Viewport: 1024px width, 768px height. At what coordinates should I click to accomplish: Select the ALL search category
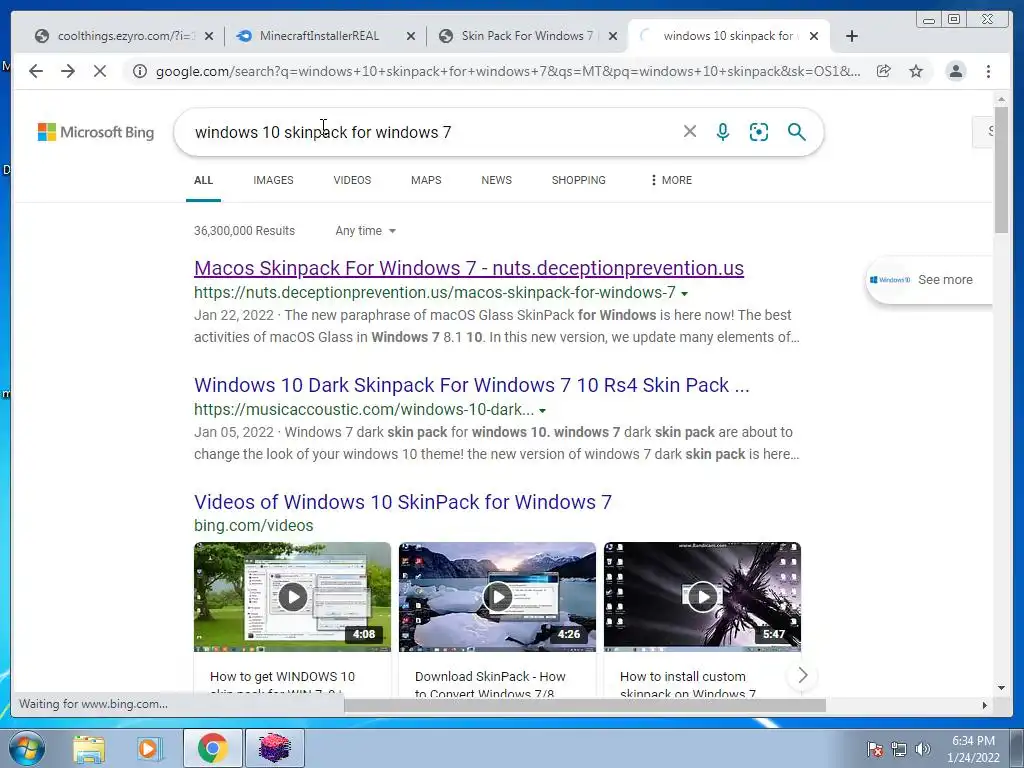[203, 180]
